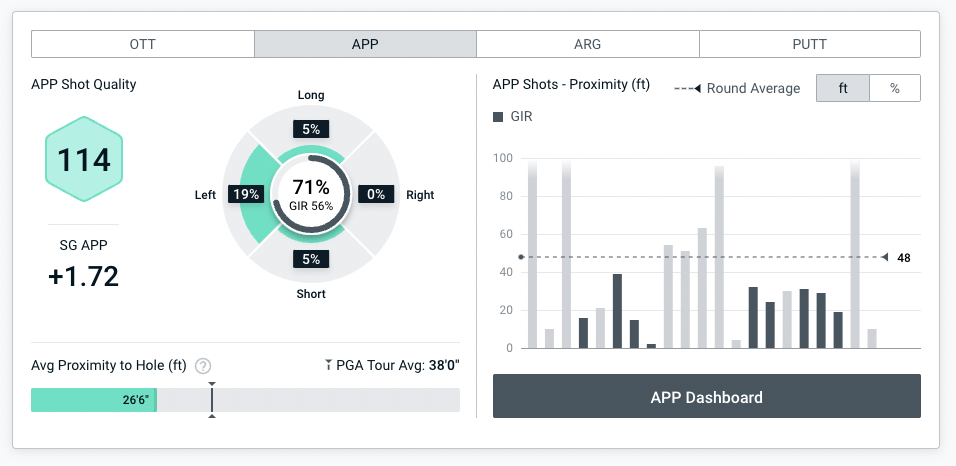
Task: Click the PGA Tour Avg marker icon
Action: (329, 366)
